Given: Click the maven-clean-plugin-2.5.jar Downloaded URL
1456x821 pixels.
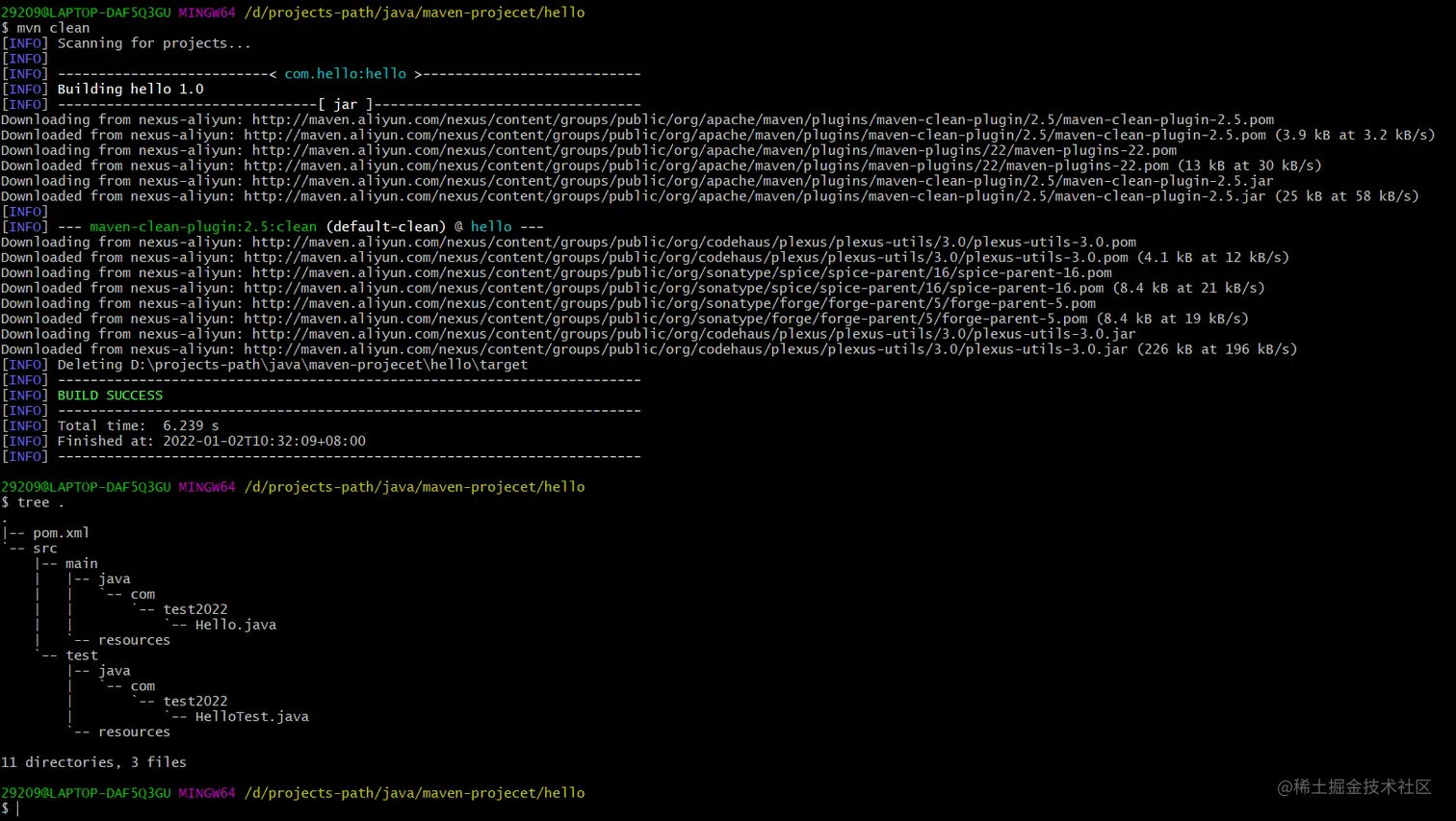Looking at the screenshot, I should click(x=755, y=196).
